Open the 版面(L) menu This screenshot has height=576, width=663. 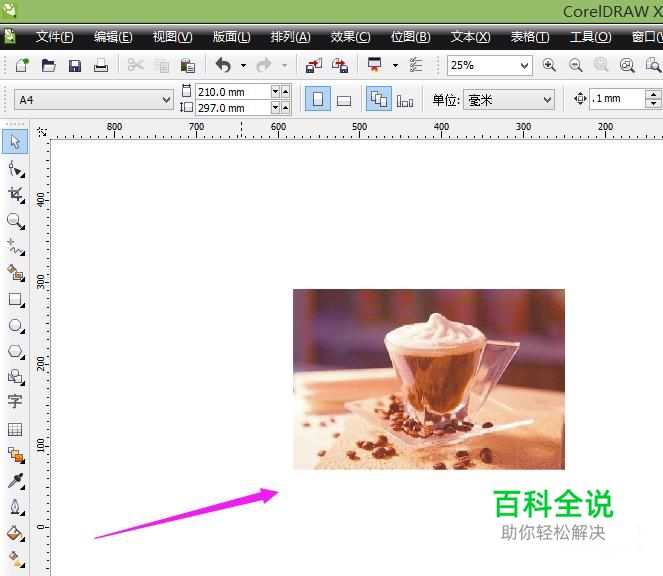point(232,37)
